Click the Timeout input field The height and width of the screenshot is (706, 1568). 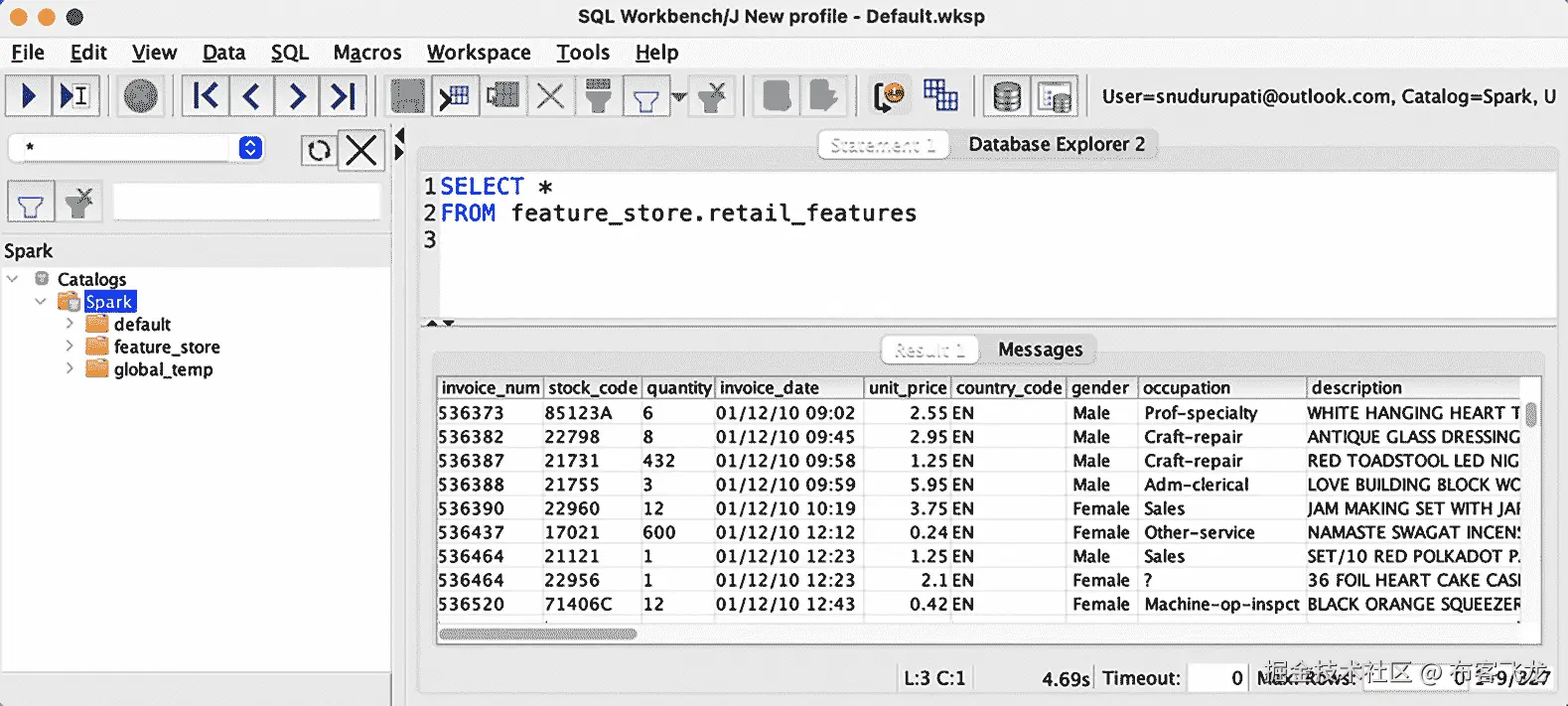tap(1217, 678)
